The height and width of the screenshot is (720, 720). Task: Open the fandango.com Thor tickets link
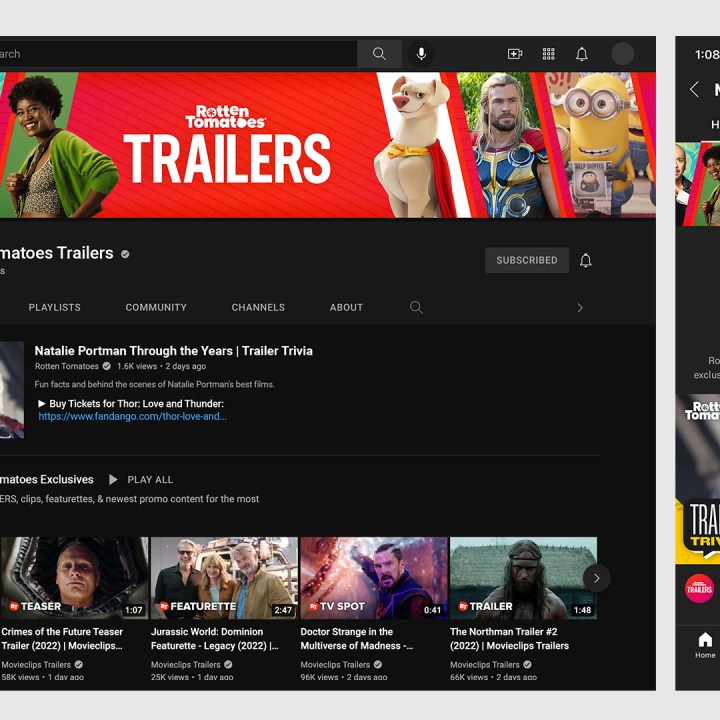tap(132, 416)
